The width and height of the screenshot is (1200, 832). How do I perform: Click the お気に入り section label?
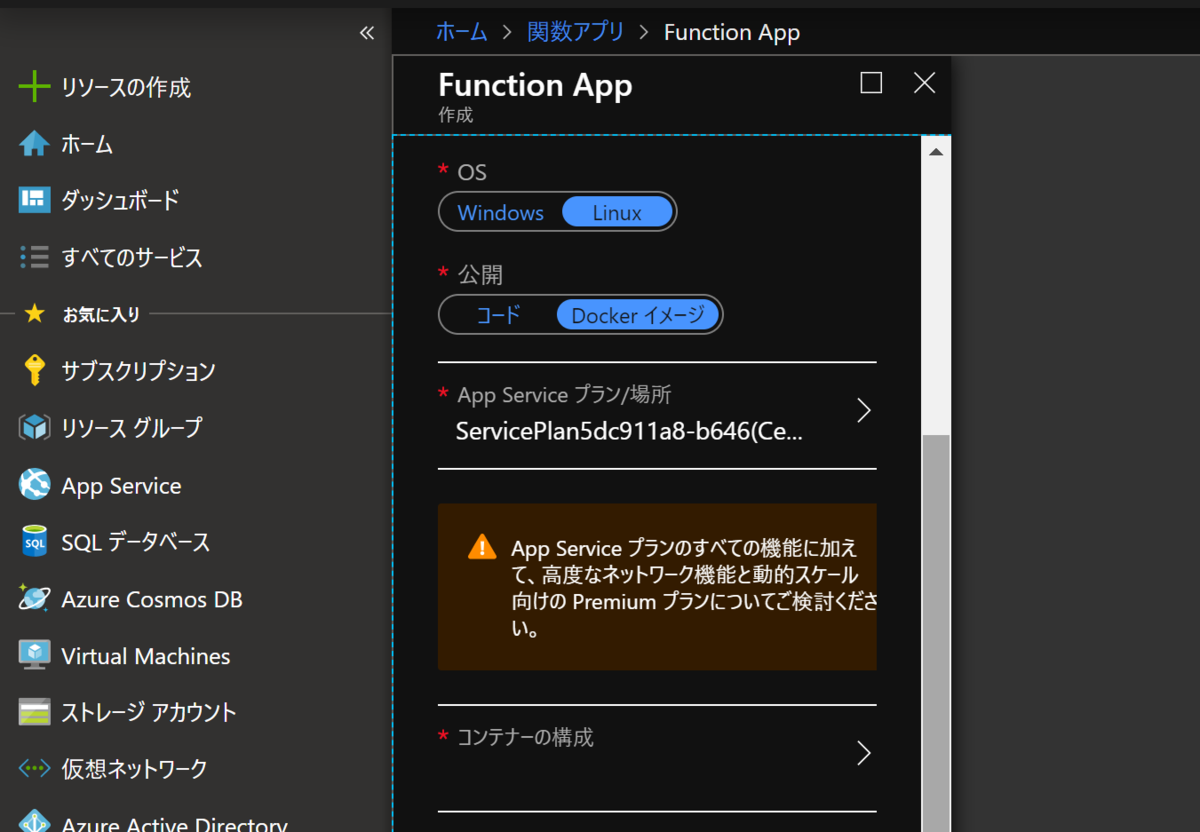coord(101,314)
